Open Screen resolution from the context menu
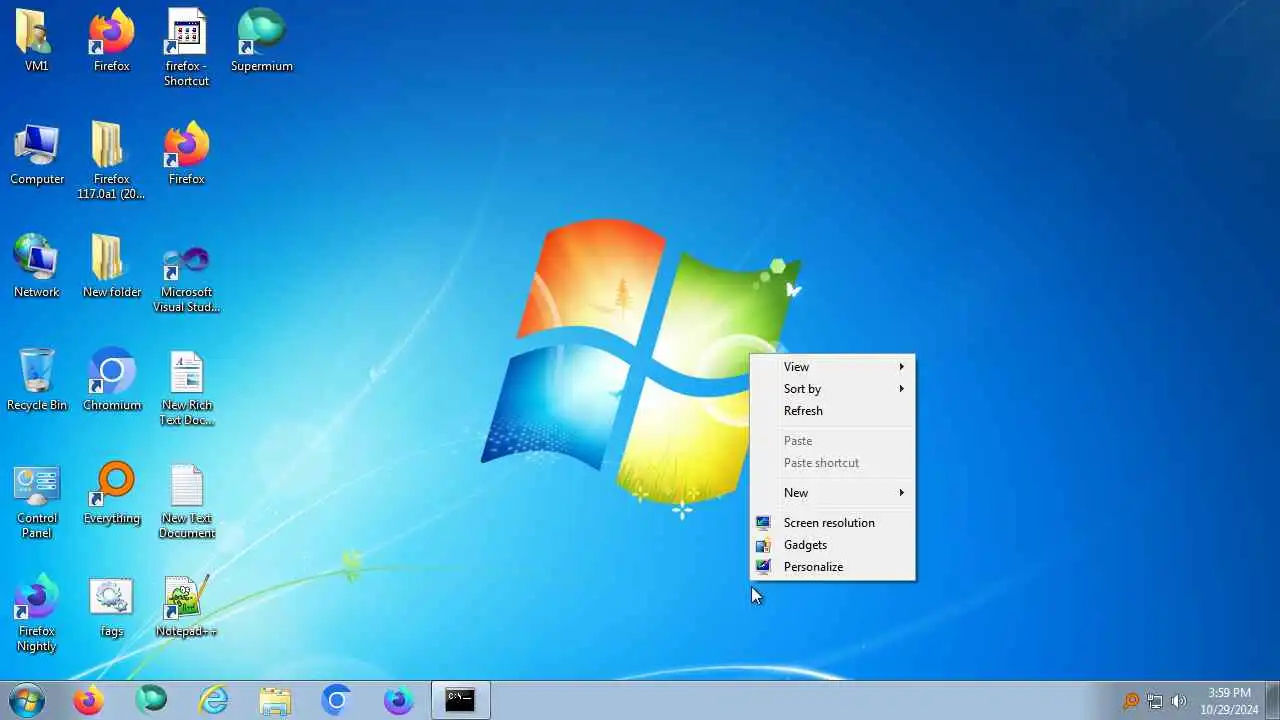This screenshot has height=720, width=1280. pyautogui.click(x=832, y=523)
